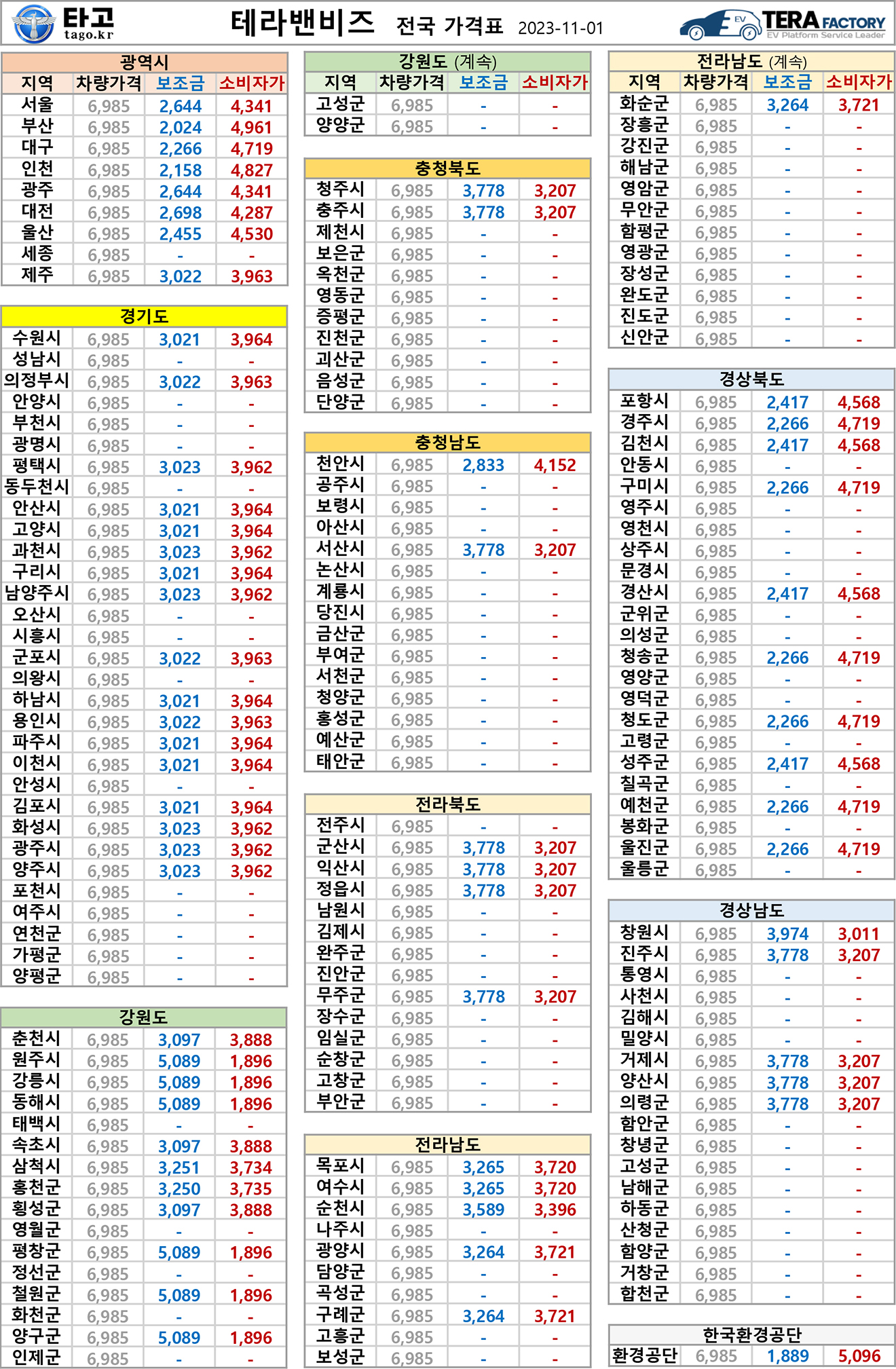This screenshot has height=1369, width=896.
Task: Click 제주 subsidy value 3,022
Action: (x=181, y=276)
